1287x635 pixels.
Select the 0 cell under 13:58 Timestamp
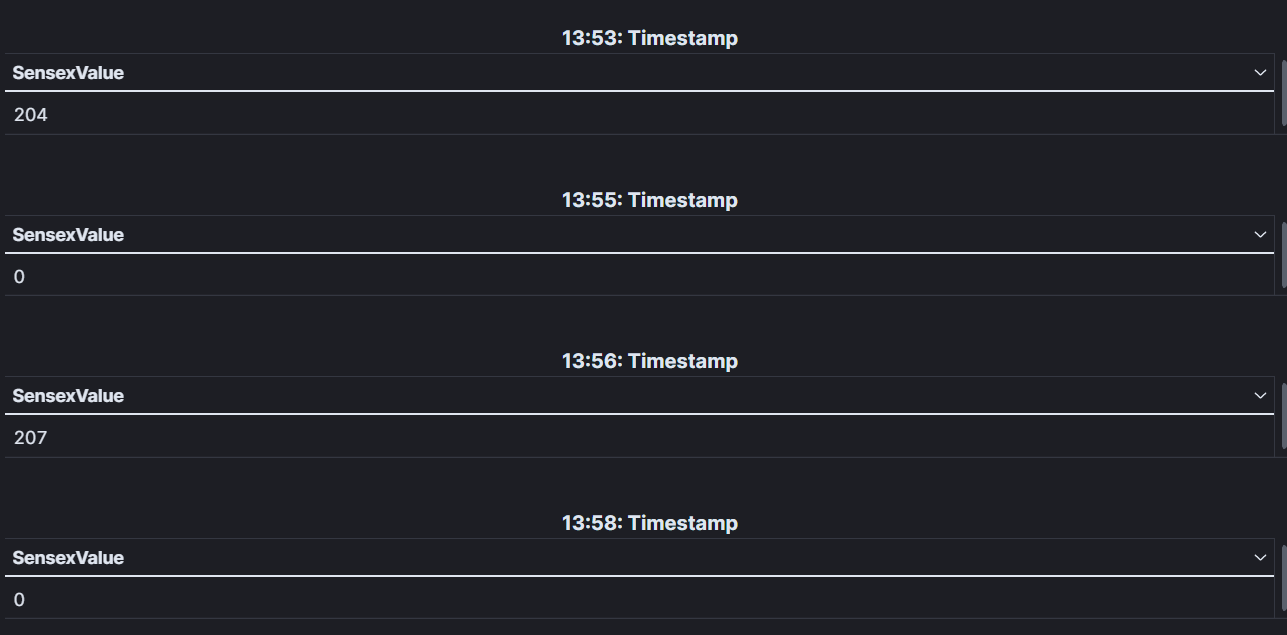(x=639, y=599)
